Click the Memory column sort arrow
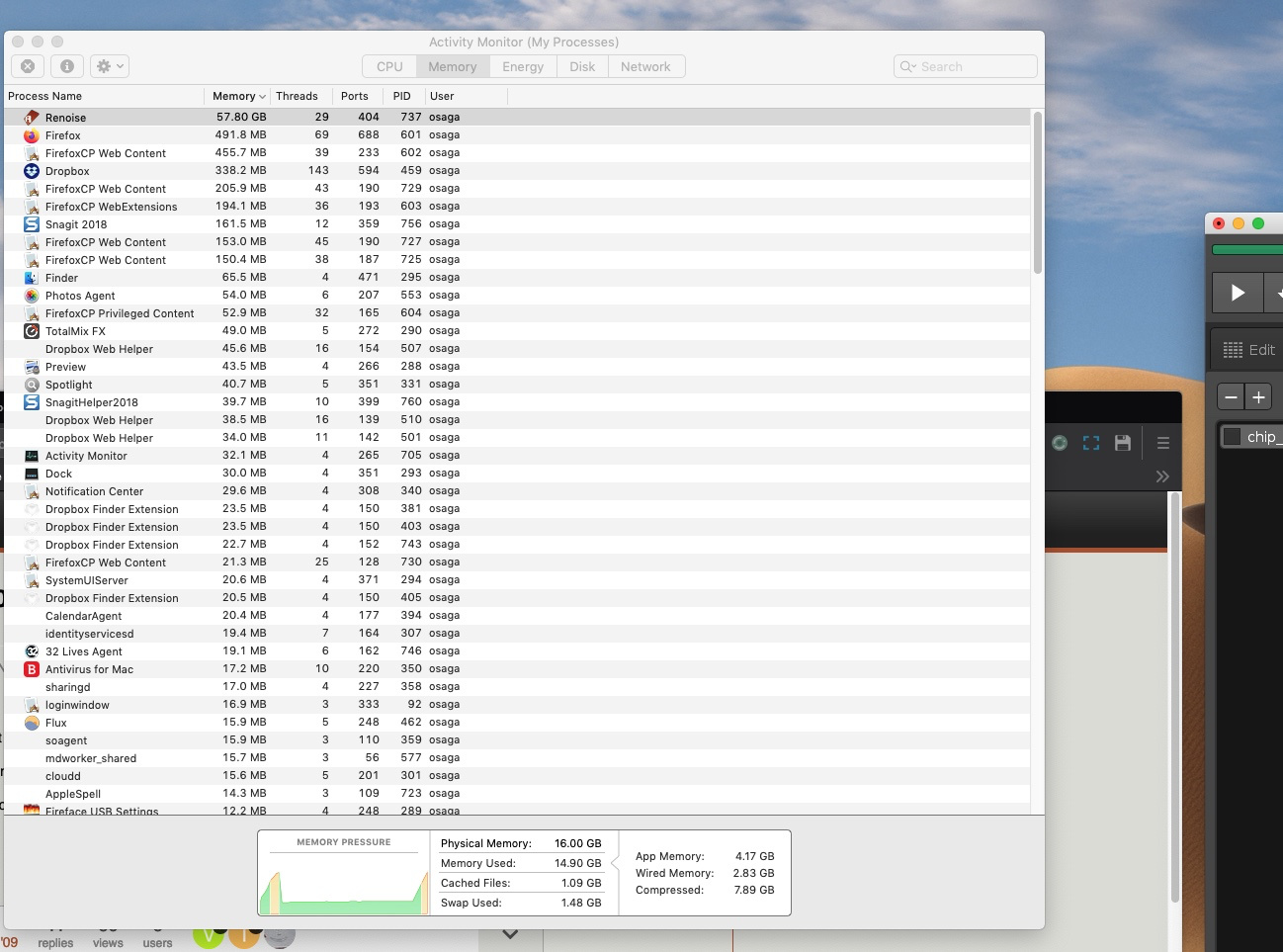This screenshot has width=1283, height=952. pyautogui.click(x=262, y=97)
